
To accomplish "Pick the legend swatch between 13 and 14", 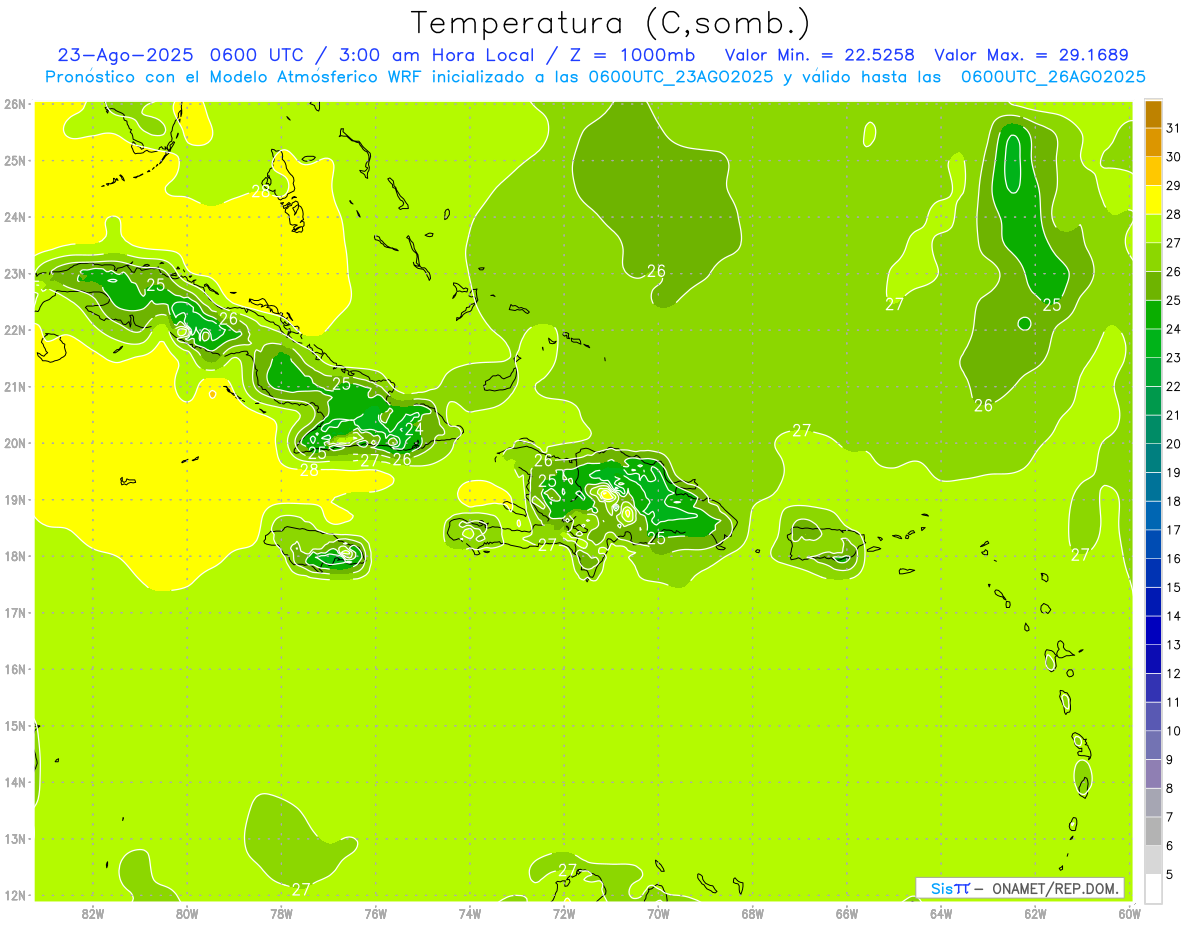I will point(1154,631).
